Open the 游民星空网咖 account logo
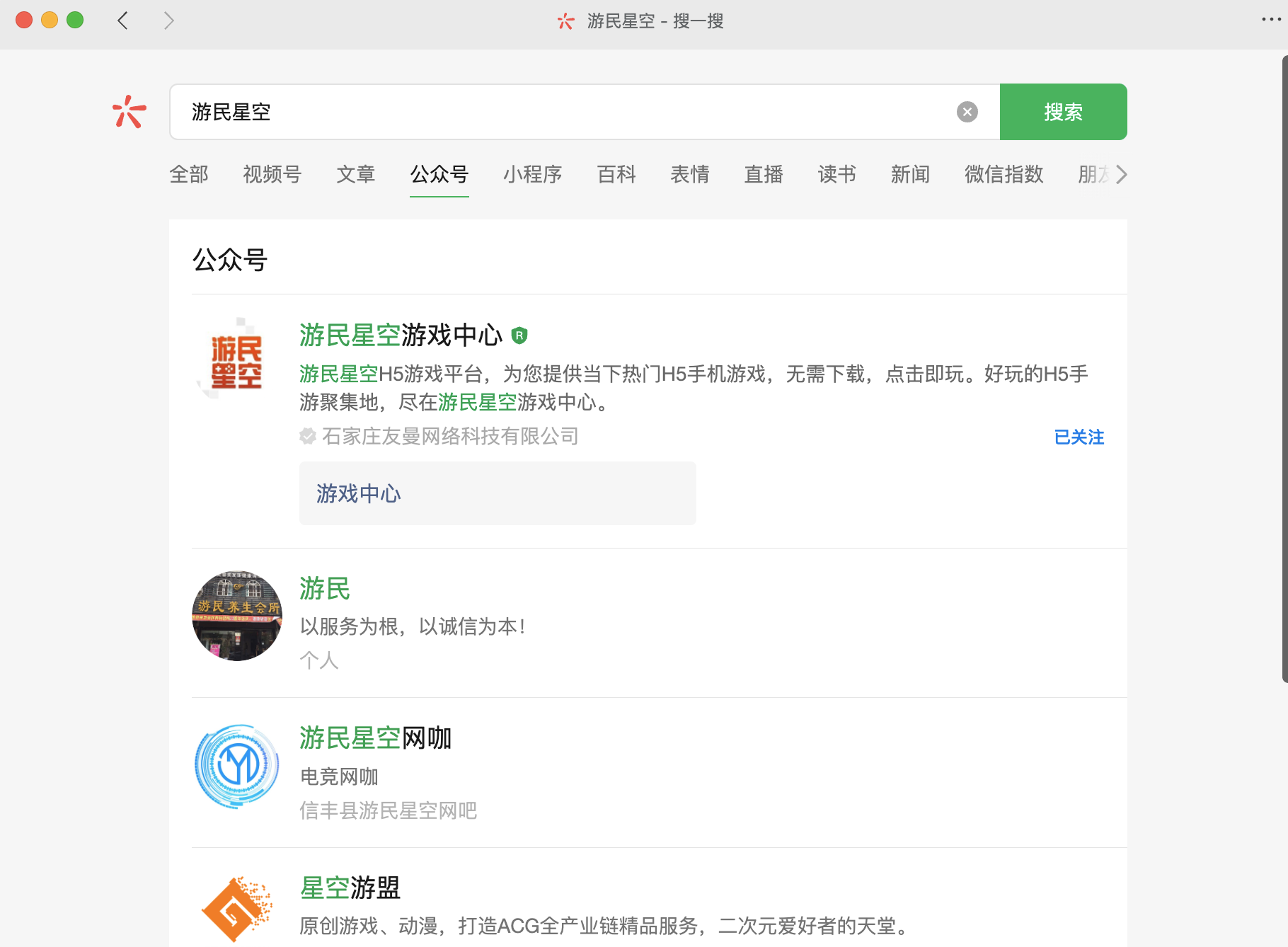The width and height of the screenshot is (1288, 947). 237,766
